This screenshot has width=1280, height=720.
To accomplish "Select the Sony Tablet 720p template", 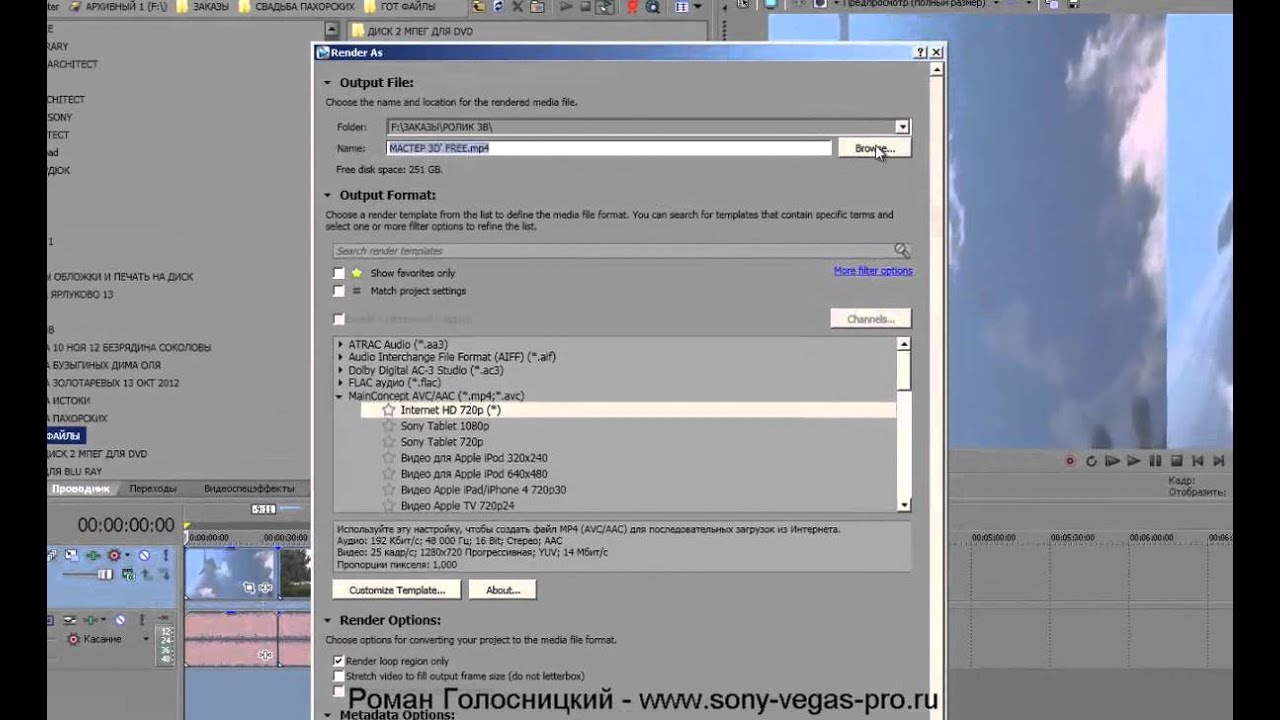I will 442,442.
